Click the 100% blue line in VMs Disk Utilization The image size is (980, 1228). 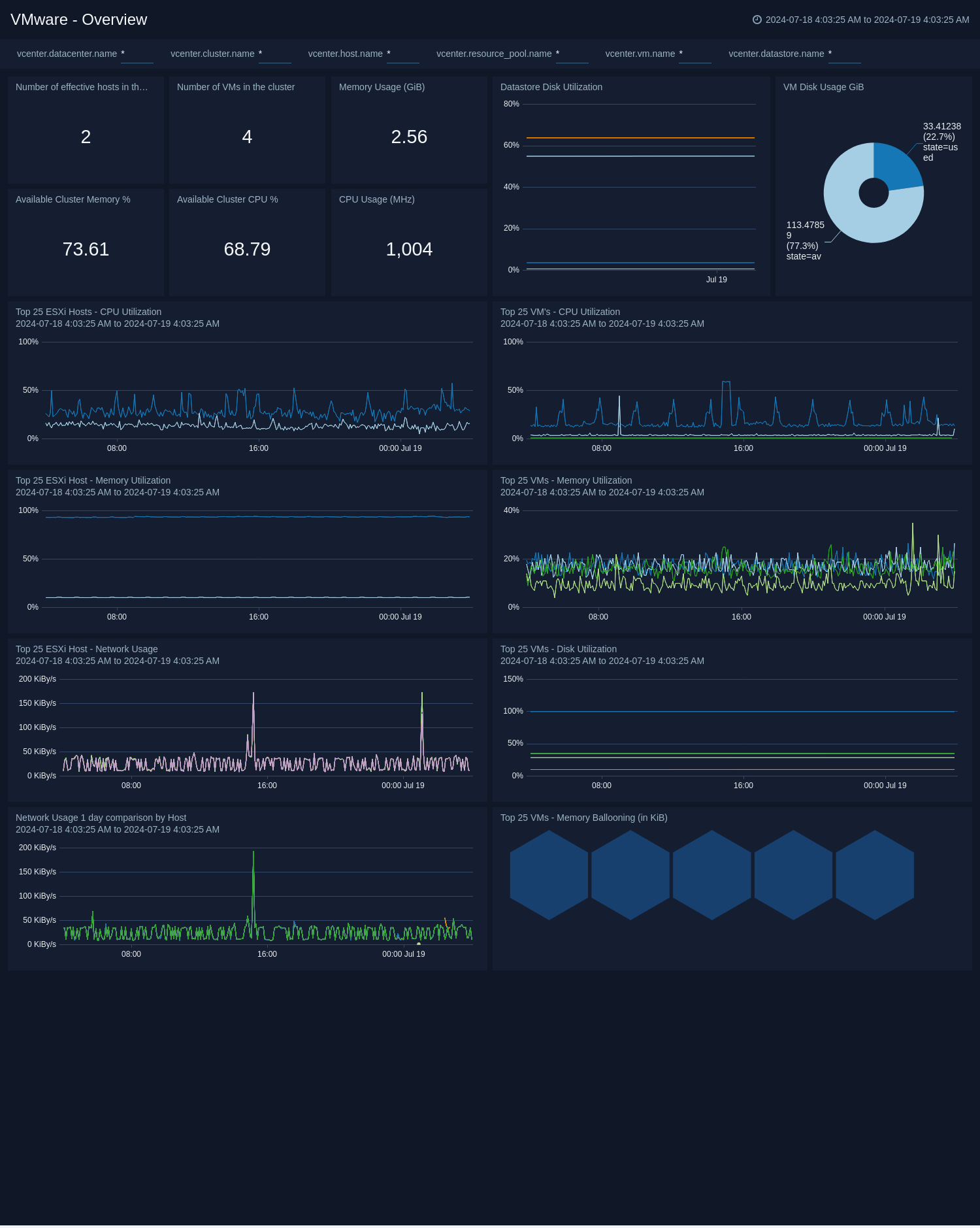coord(742,711)
